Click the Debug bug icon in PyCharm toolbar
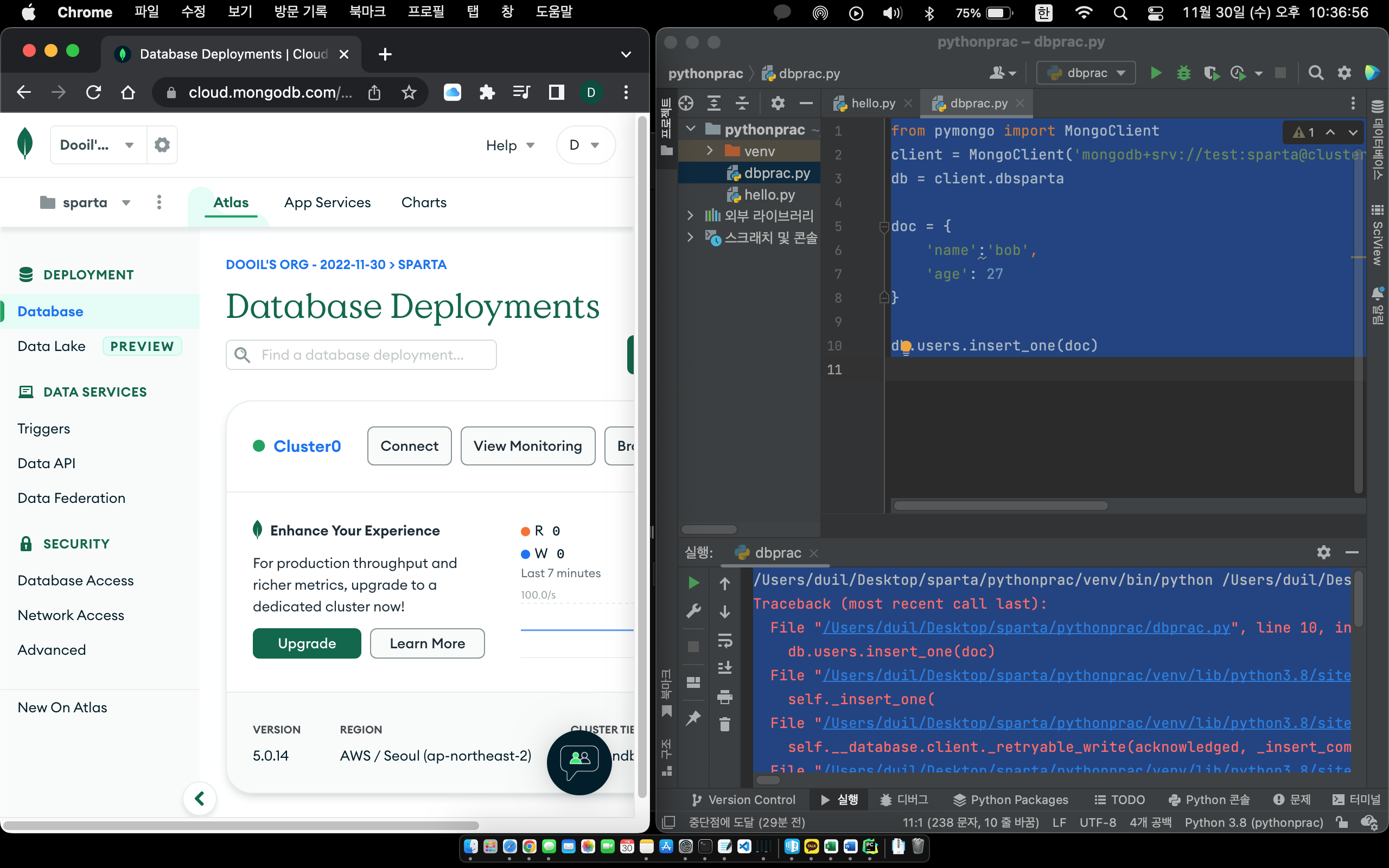Screen dimensions: 1389x868 click(x=1183, y=73)
